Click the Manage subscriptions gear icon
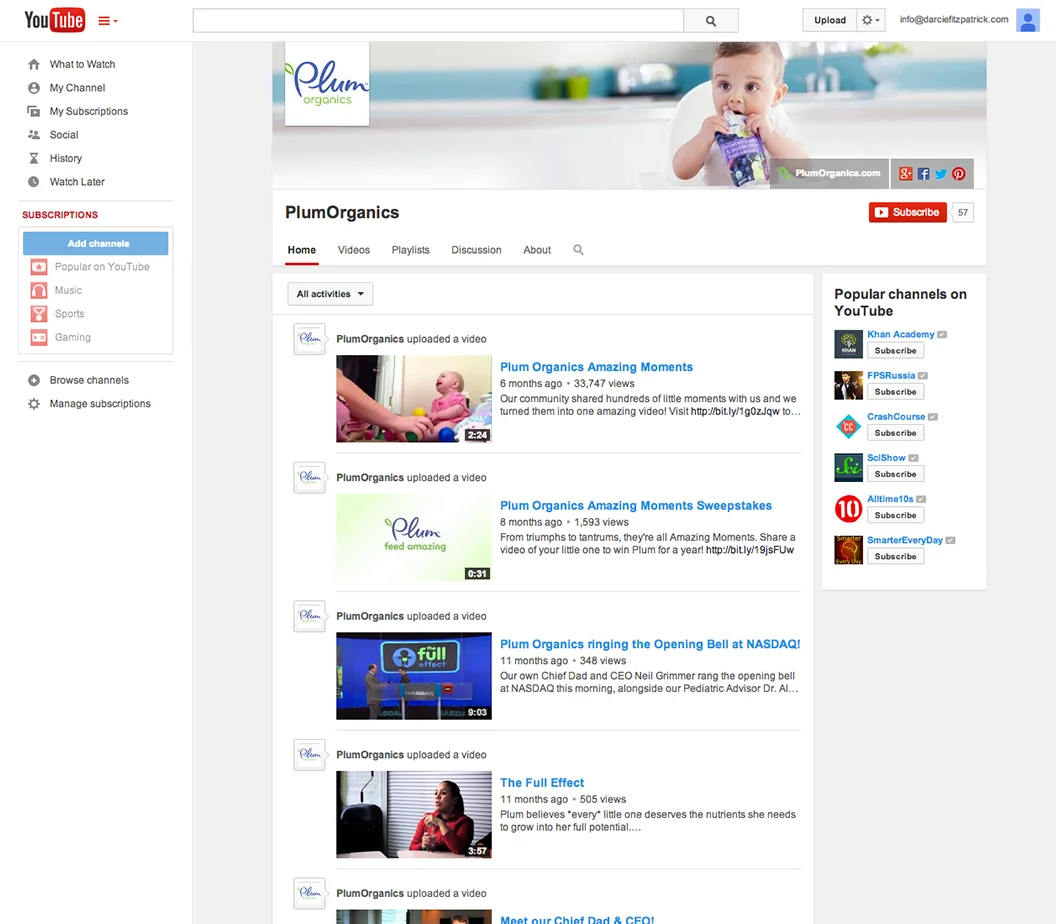 click(x=34, y=404)
